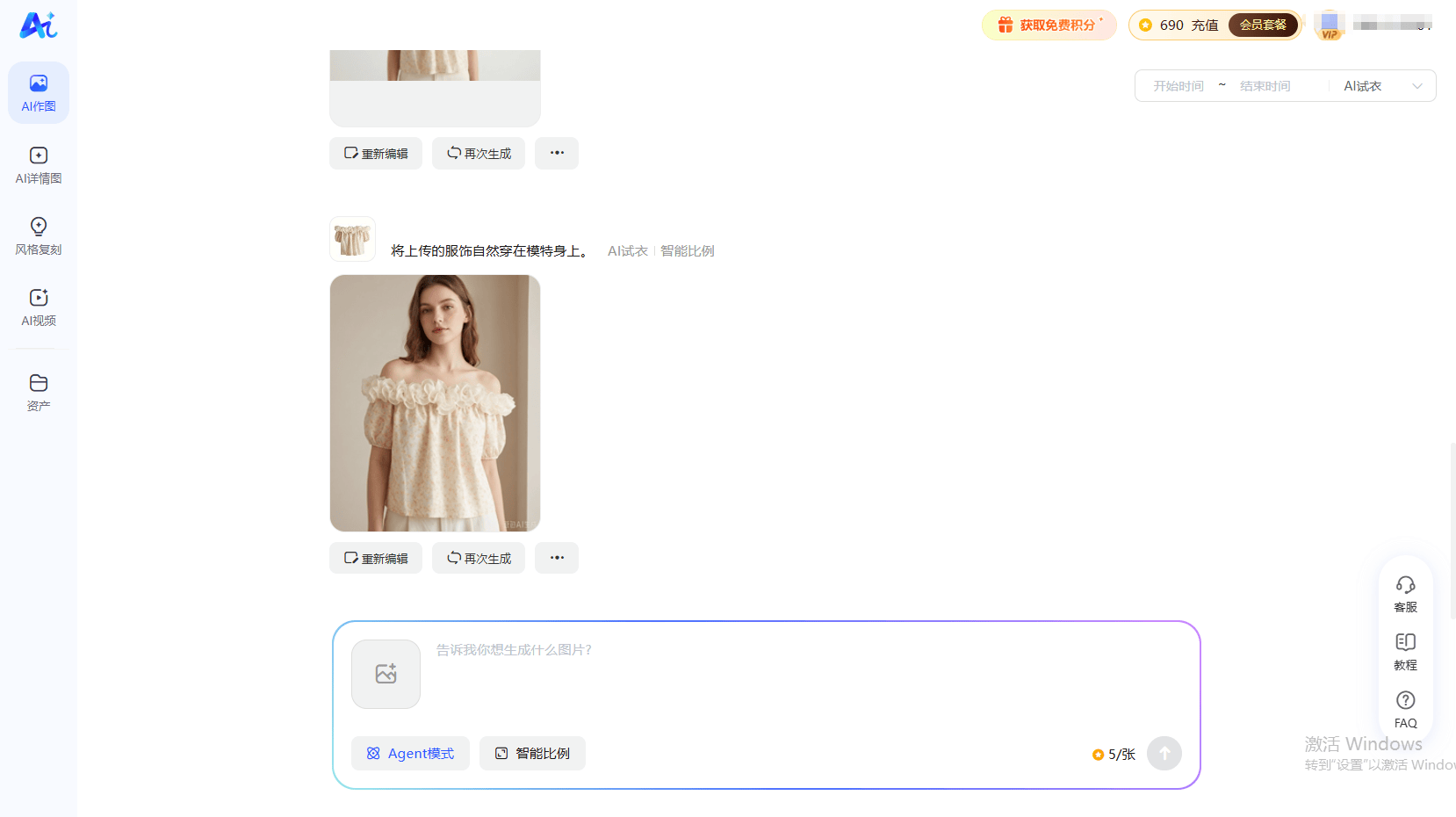Viewport: 1456px width, 817px height.
Task: Expand the AI试衣 filter dropdown
Action: (1382, 86)
